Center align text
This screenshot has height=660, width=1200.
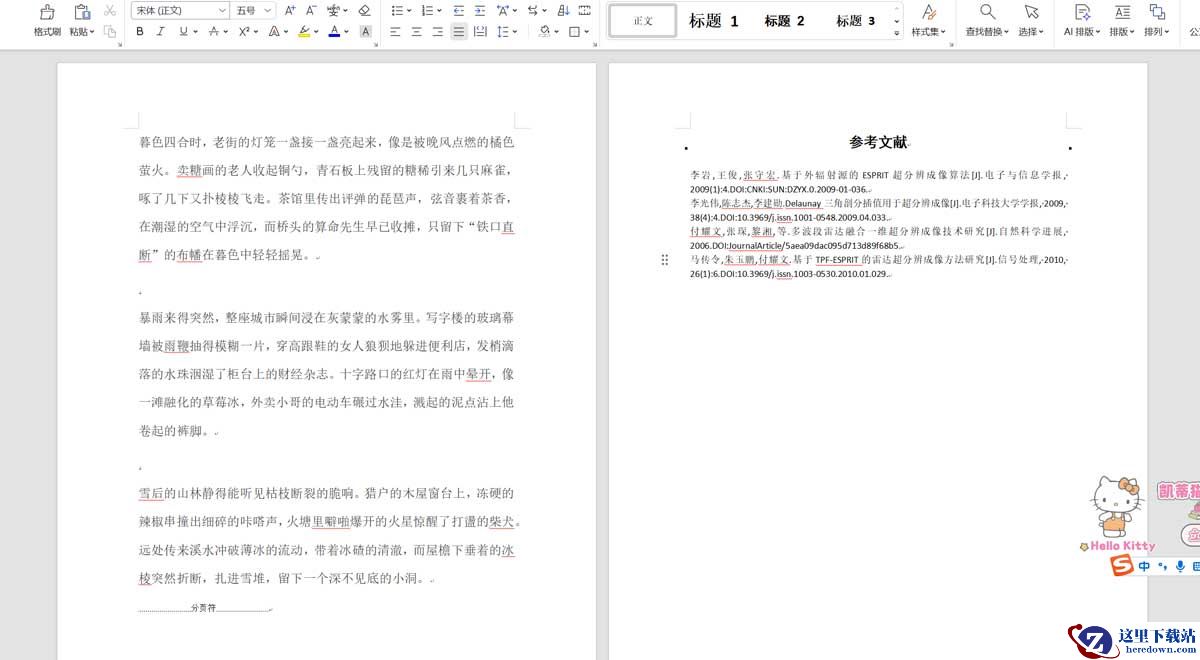tap(416, 31)
